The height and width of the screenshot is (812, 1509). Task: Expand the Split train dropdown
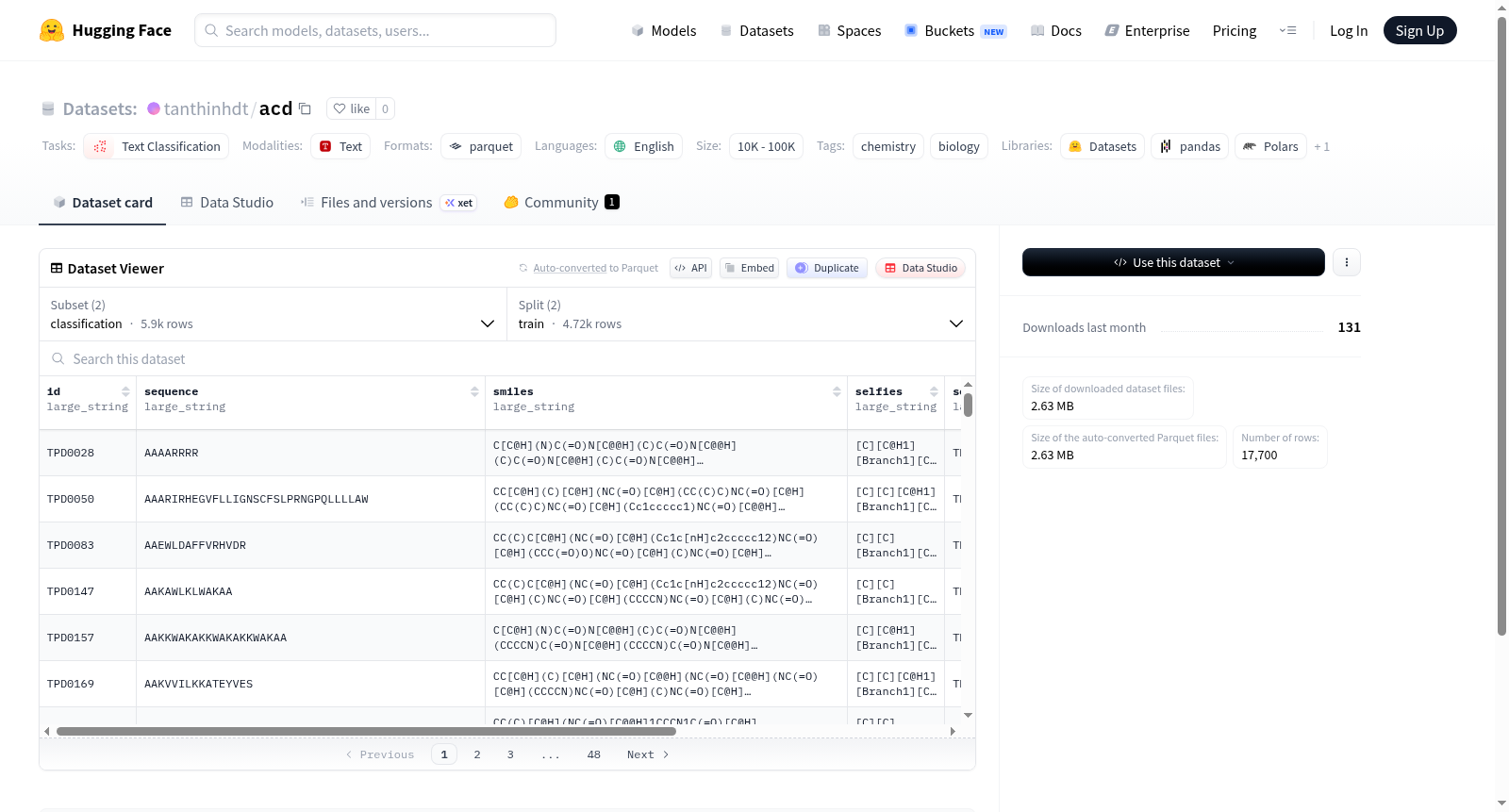(x=741, y=314)
